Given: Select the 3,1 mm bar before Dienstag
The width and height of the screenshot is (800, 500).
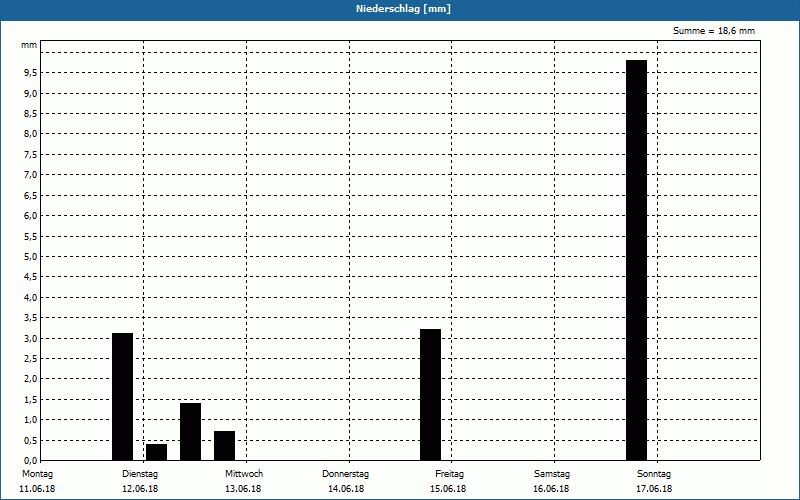Looking at the screenshot, I should (122, 397).
